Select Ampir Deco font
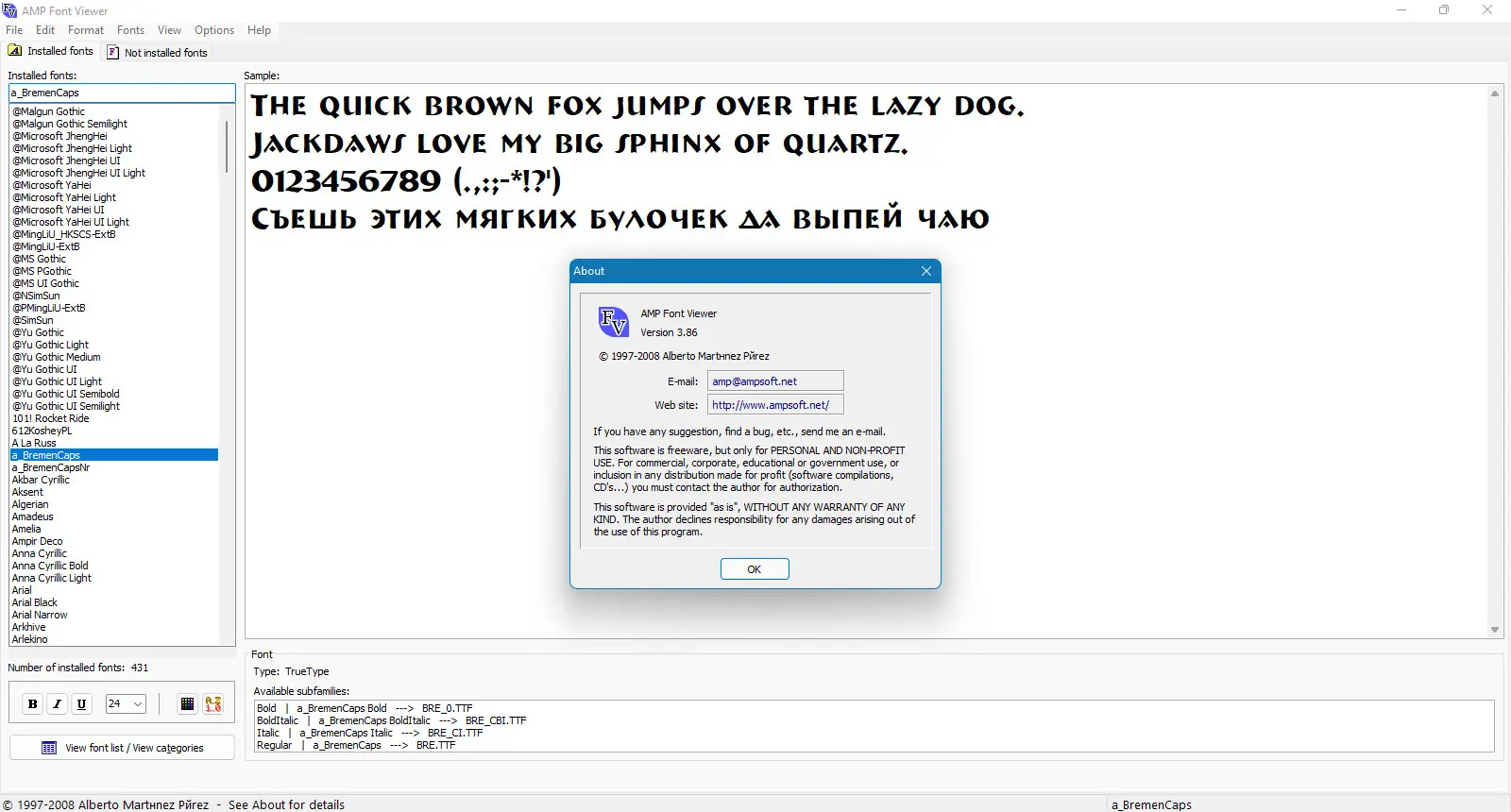 114,541
